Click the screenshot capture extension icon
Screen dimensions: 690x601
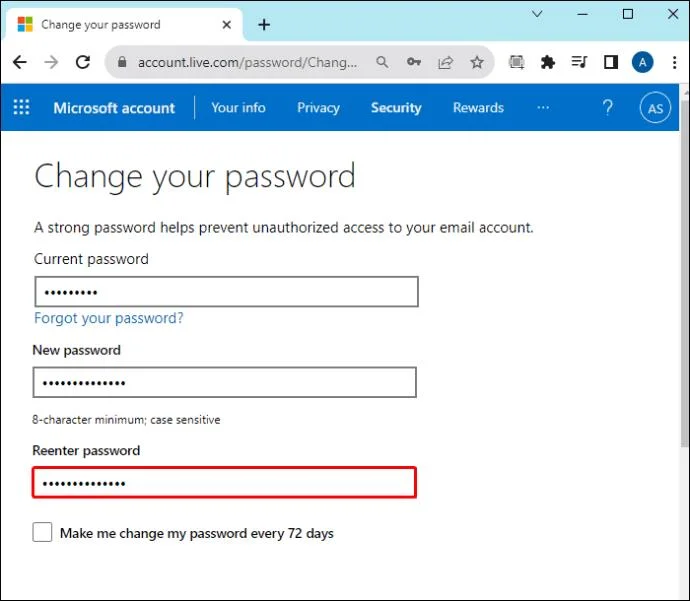(x=516, y=62)
